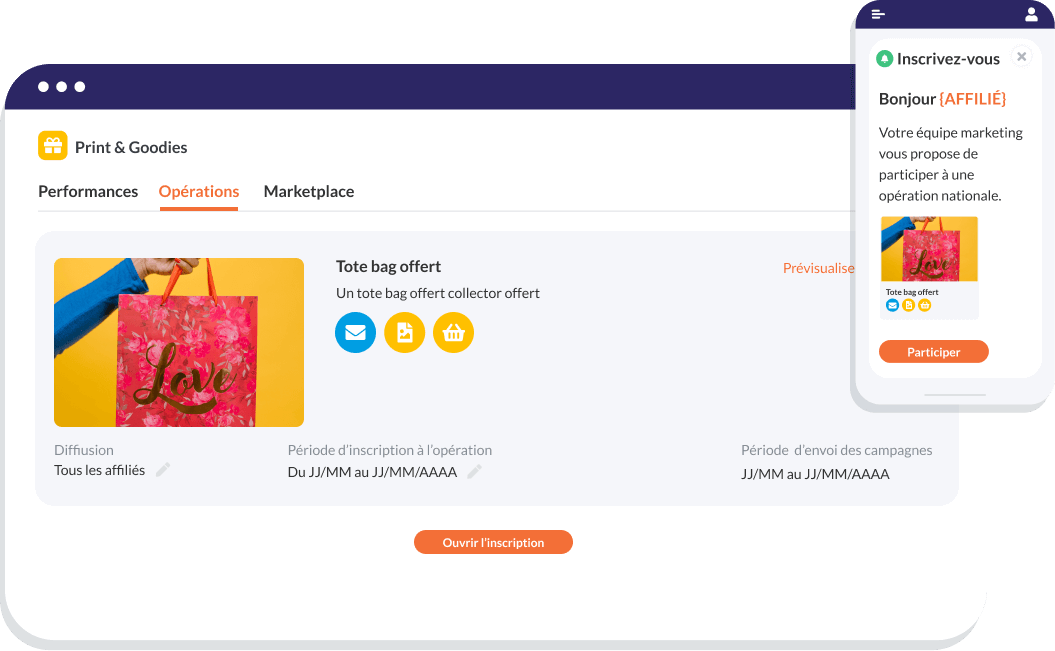The width and height of the screenshot is (1055, 651).
Task: Click the blue email envelope icon
Action: click(355, 332)
